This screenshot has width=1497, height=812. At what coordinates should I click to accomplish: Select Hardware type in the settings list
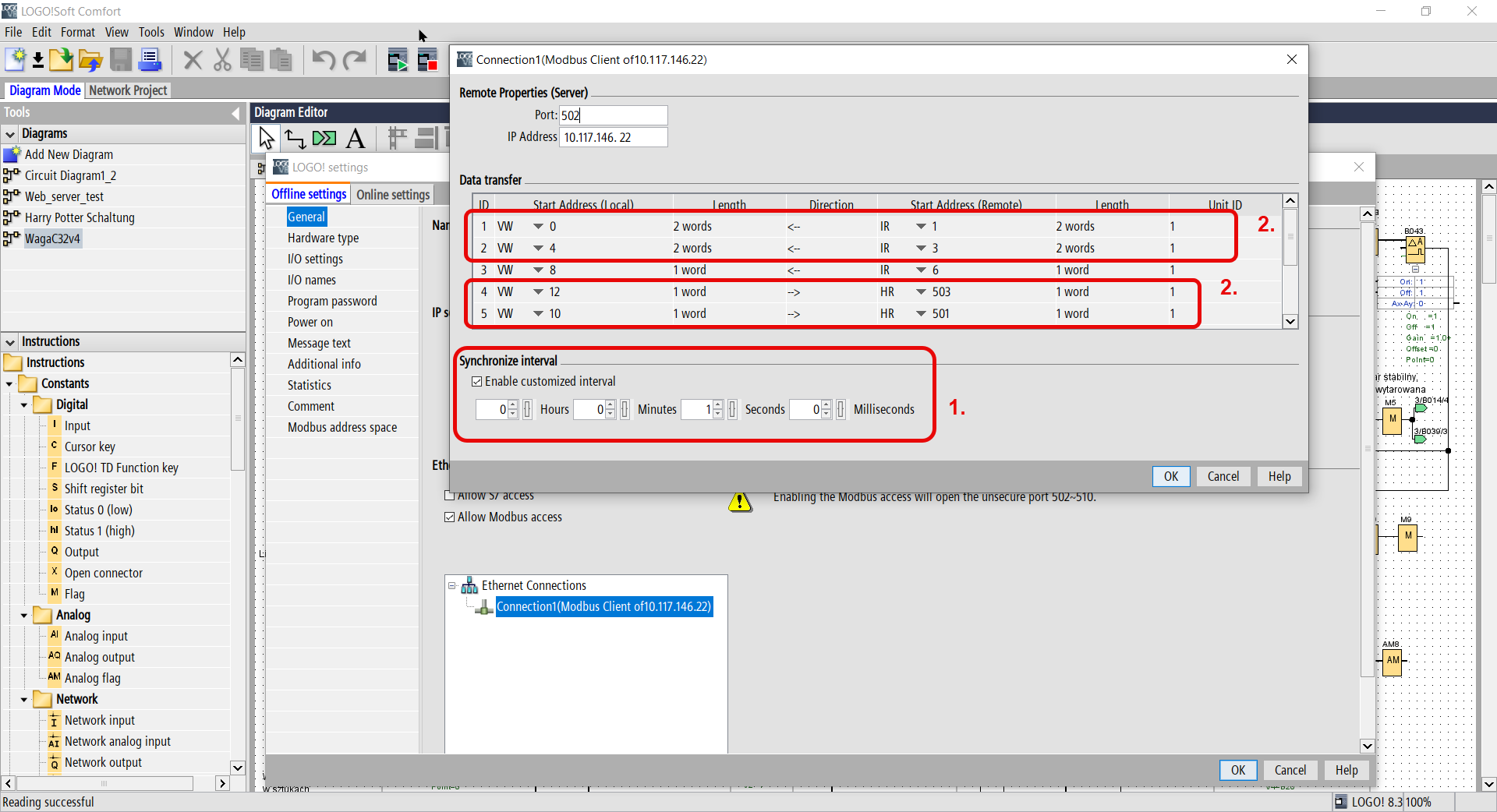323,238
